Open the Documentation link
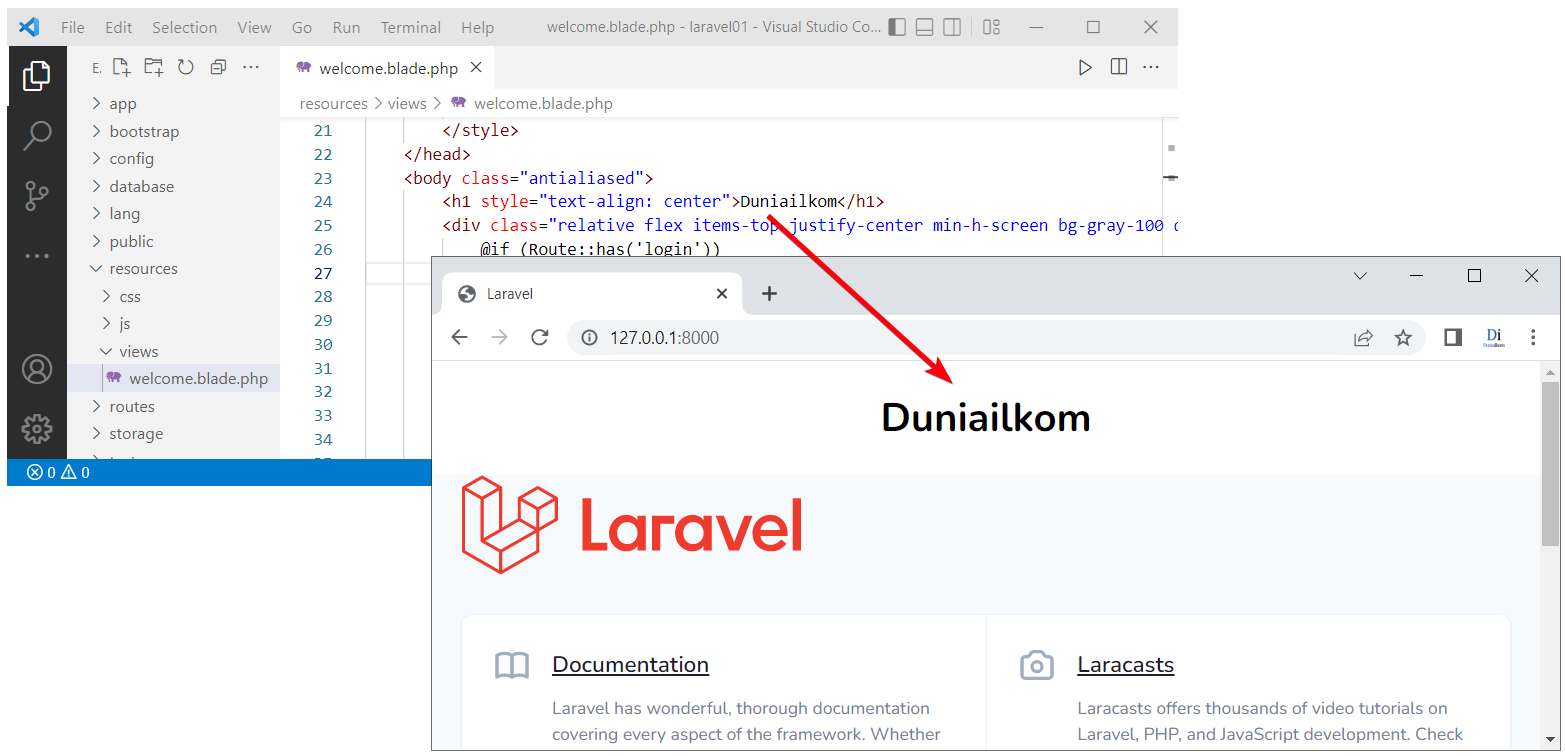This screenshot has width=1565, height=756. pyautogui.click(x=630, y=665)
